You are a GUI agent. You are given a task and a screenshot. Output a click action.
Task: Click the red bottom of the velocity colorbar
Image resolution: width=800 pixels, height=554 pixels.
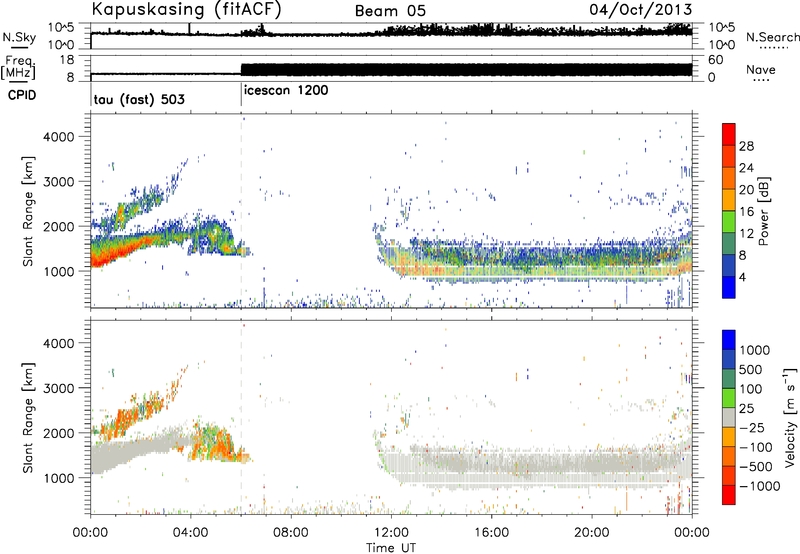(x=729, y=495)
